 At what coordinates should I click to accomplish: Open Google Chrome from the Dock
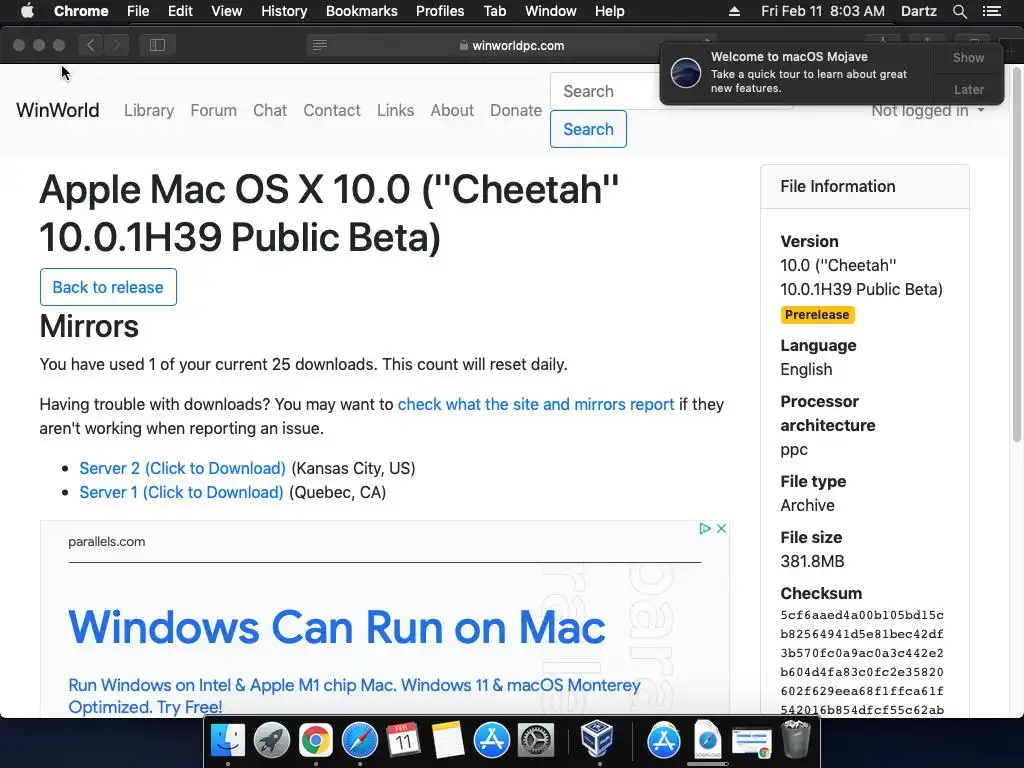tap(316, 740)
